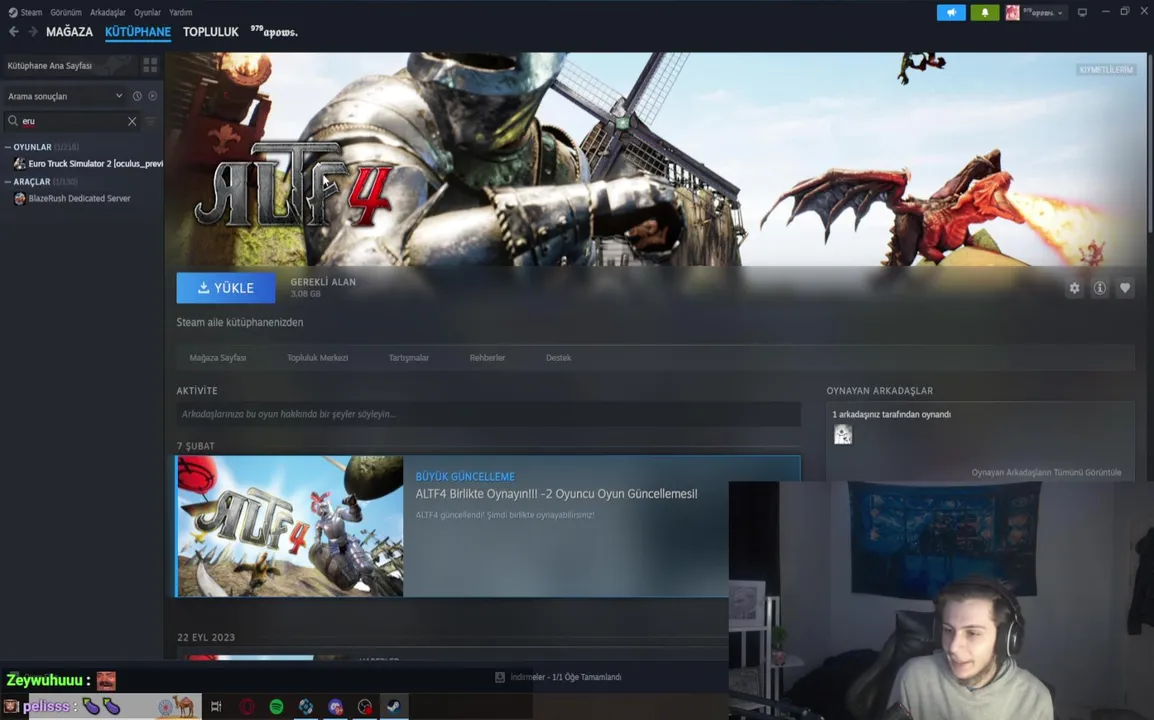
Task: Open the apows profile section in navigation
Action: (274, 32)
